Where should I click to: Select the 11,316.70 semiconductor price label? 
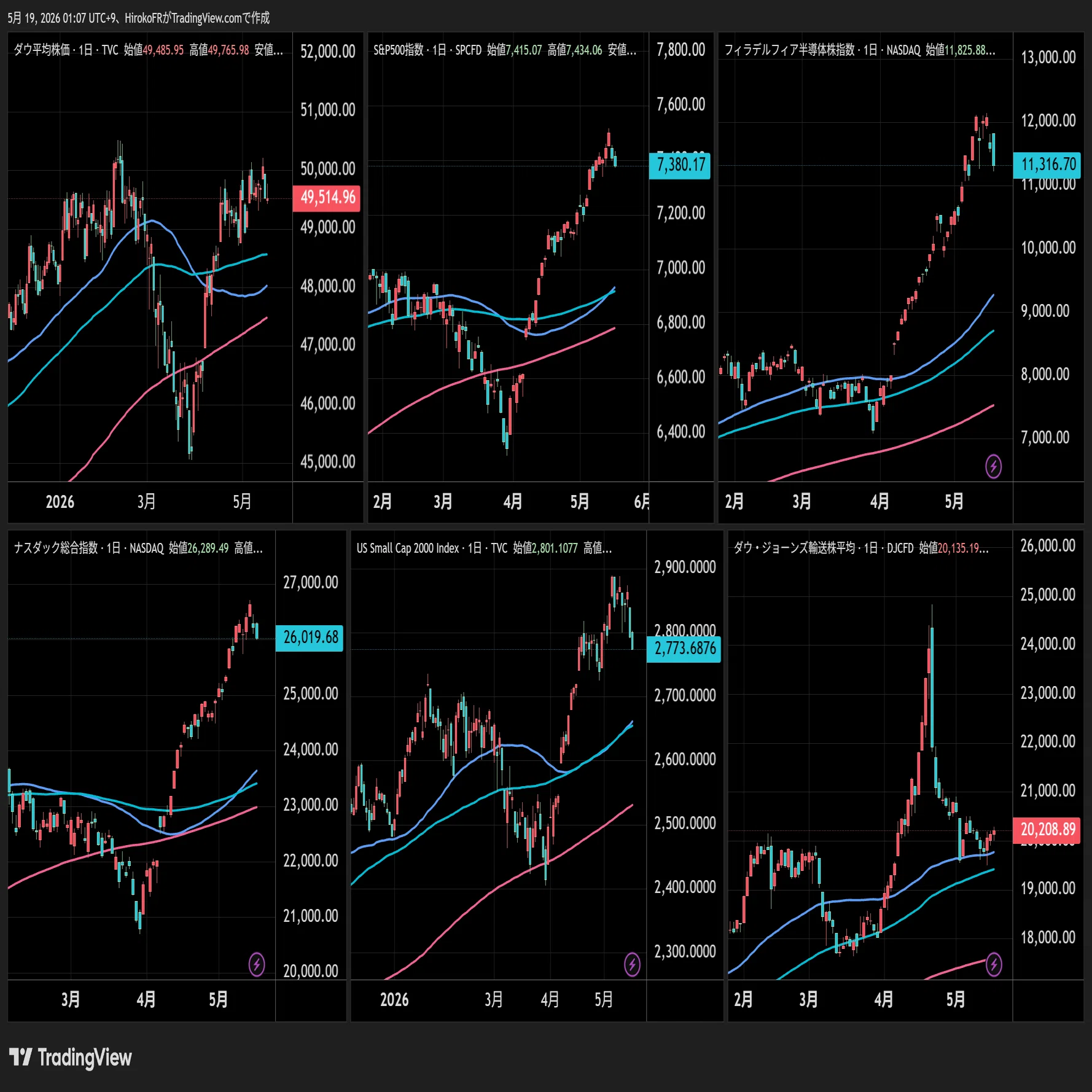[1048, 165]
